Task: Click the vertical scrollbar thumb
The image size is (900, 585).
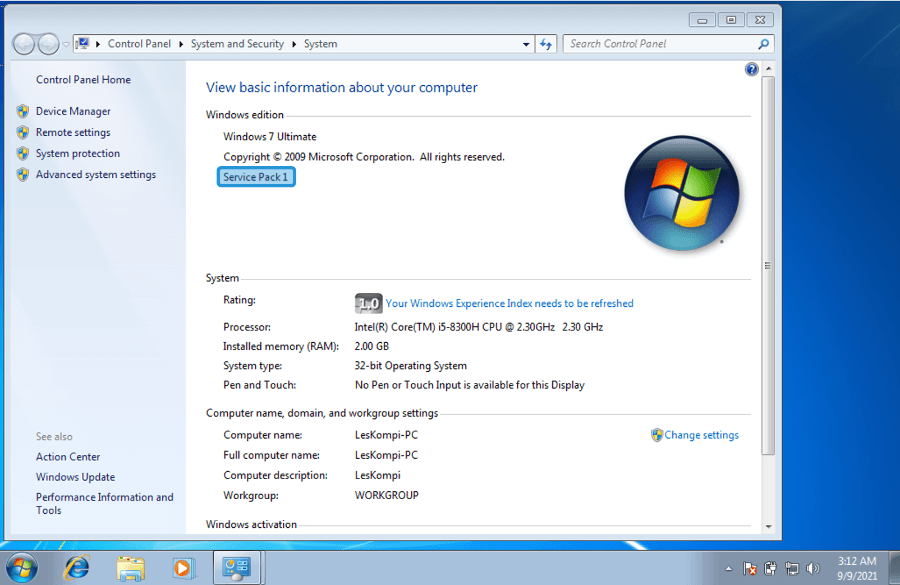Action: pyautogui.click(x=769, y=265)
